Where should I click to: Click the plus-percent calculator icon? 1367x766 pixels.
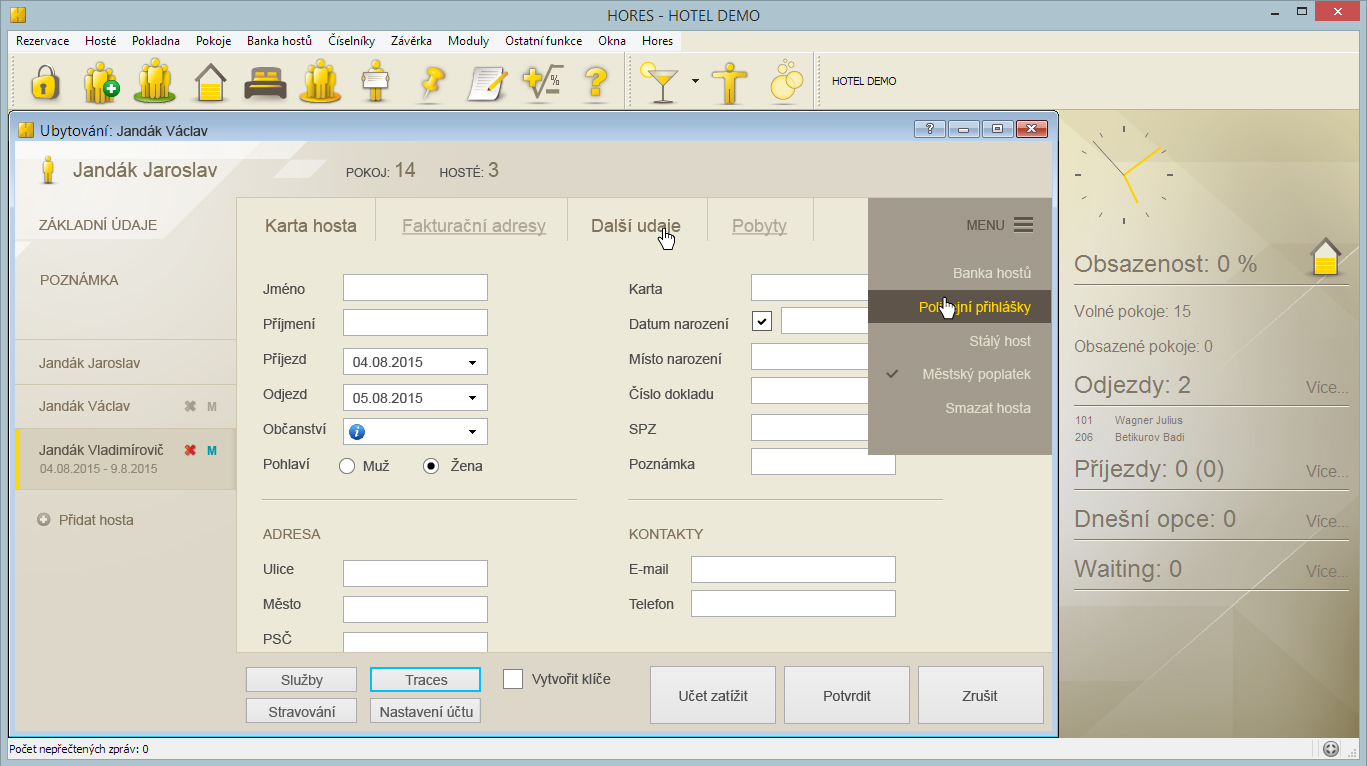click(543, 81)
